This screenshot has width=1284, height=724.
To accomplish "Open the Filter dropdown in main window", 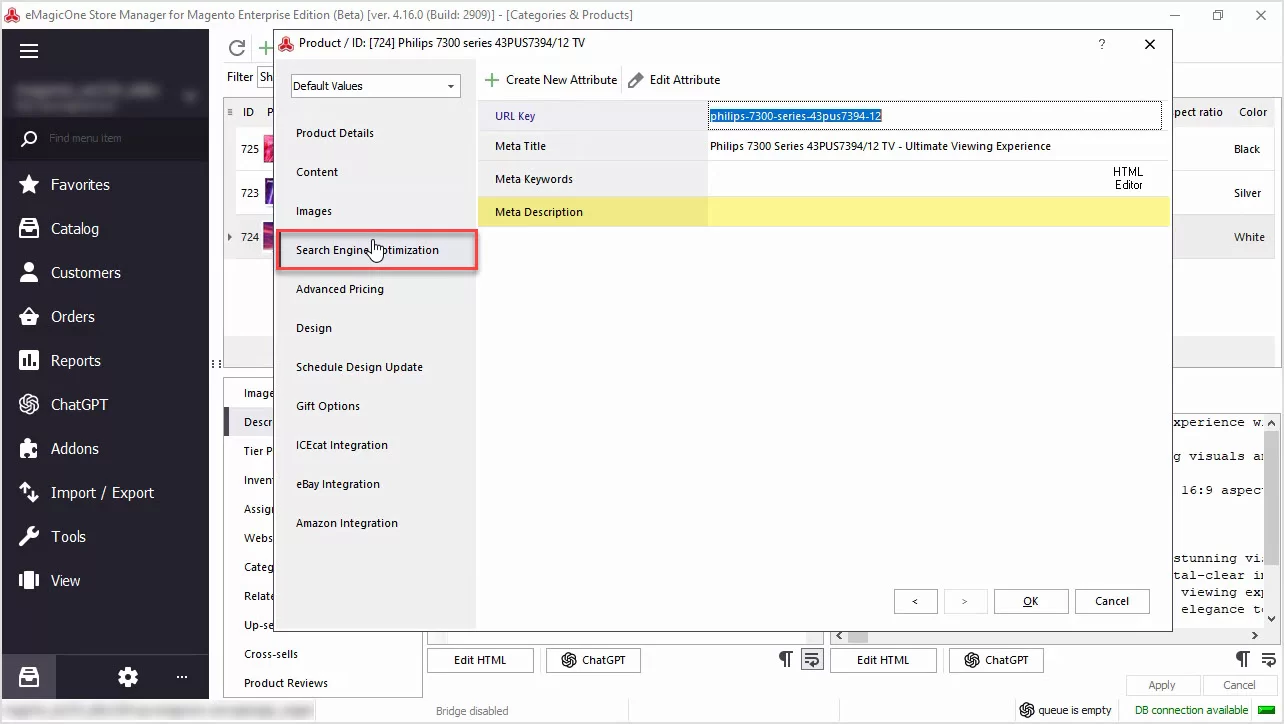I will tap(266, 77).
